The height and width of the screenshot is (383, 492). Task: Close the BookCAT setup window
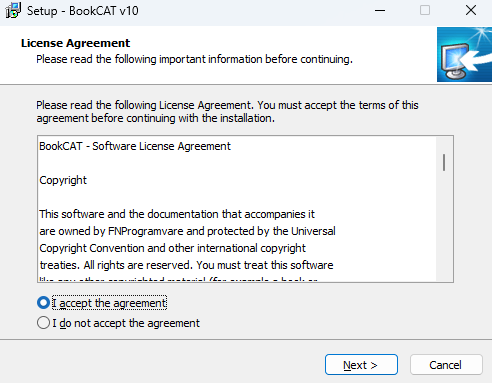[471, 10]
